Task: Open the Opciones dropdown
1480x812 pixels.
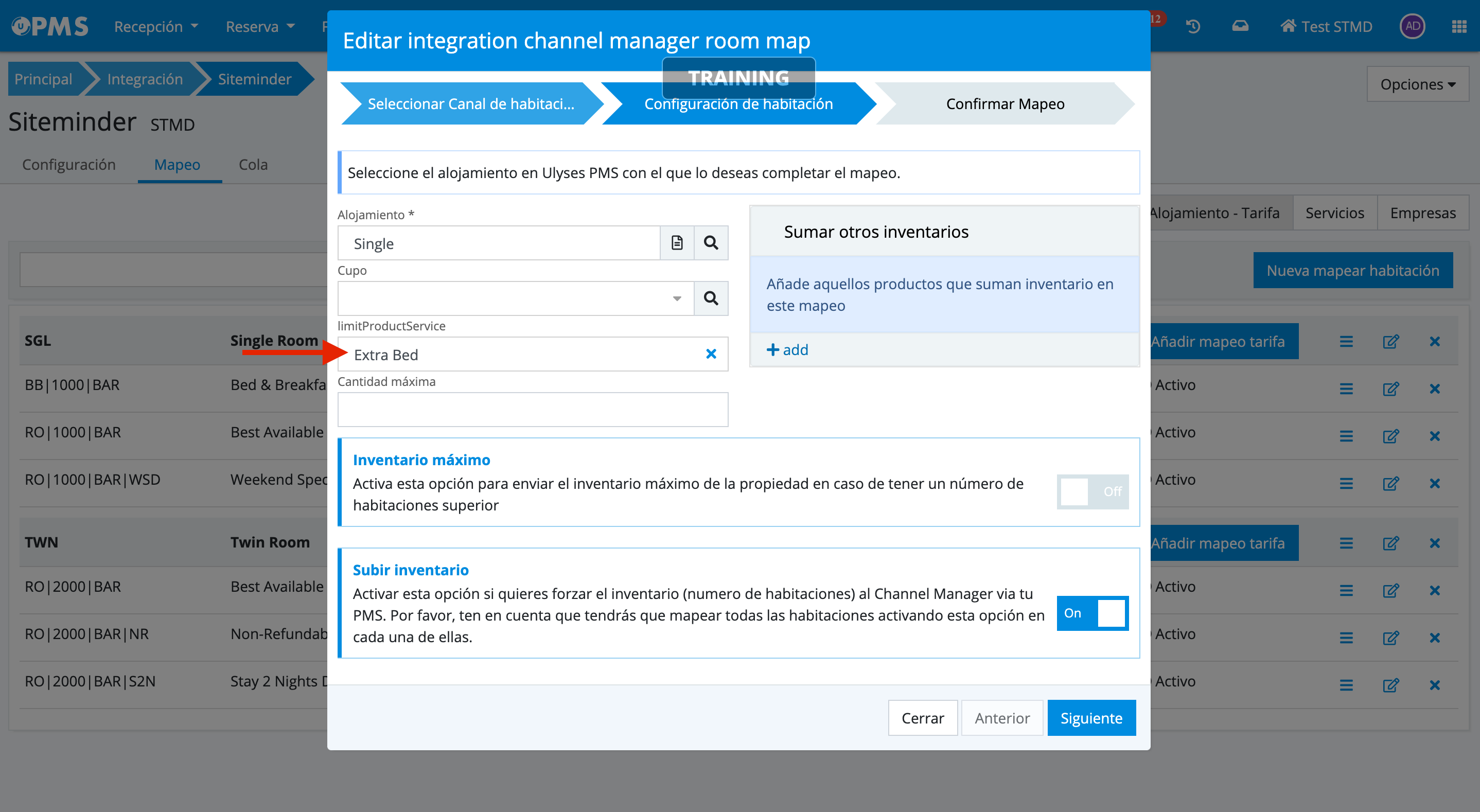Action: click(x=1417, y=84)
